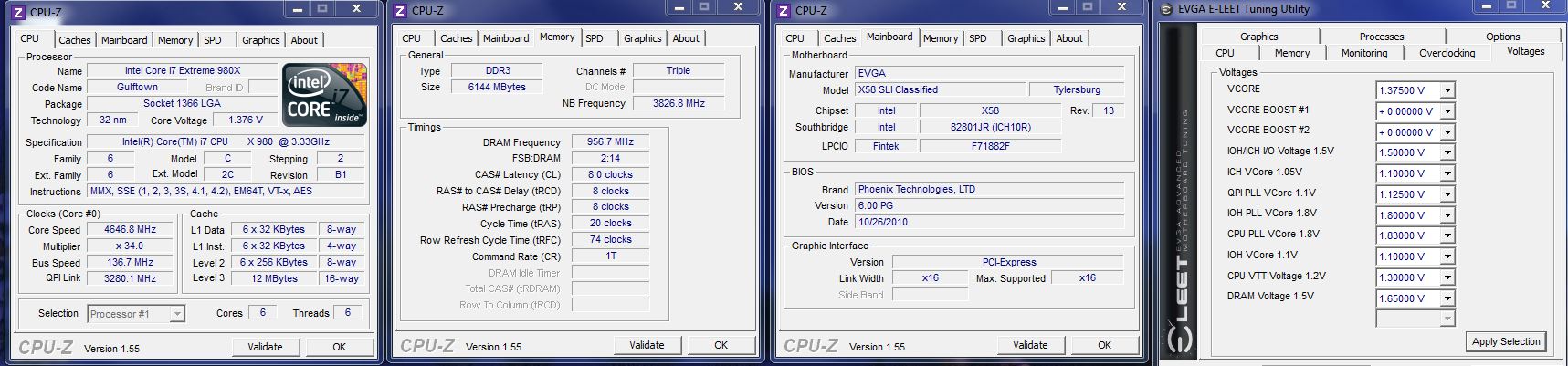
Task: Open Caches tab in Mainboard-tab CPU-Z window
Action: pos(839,38)
